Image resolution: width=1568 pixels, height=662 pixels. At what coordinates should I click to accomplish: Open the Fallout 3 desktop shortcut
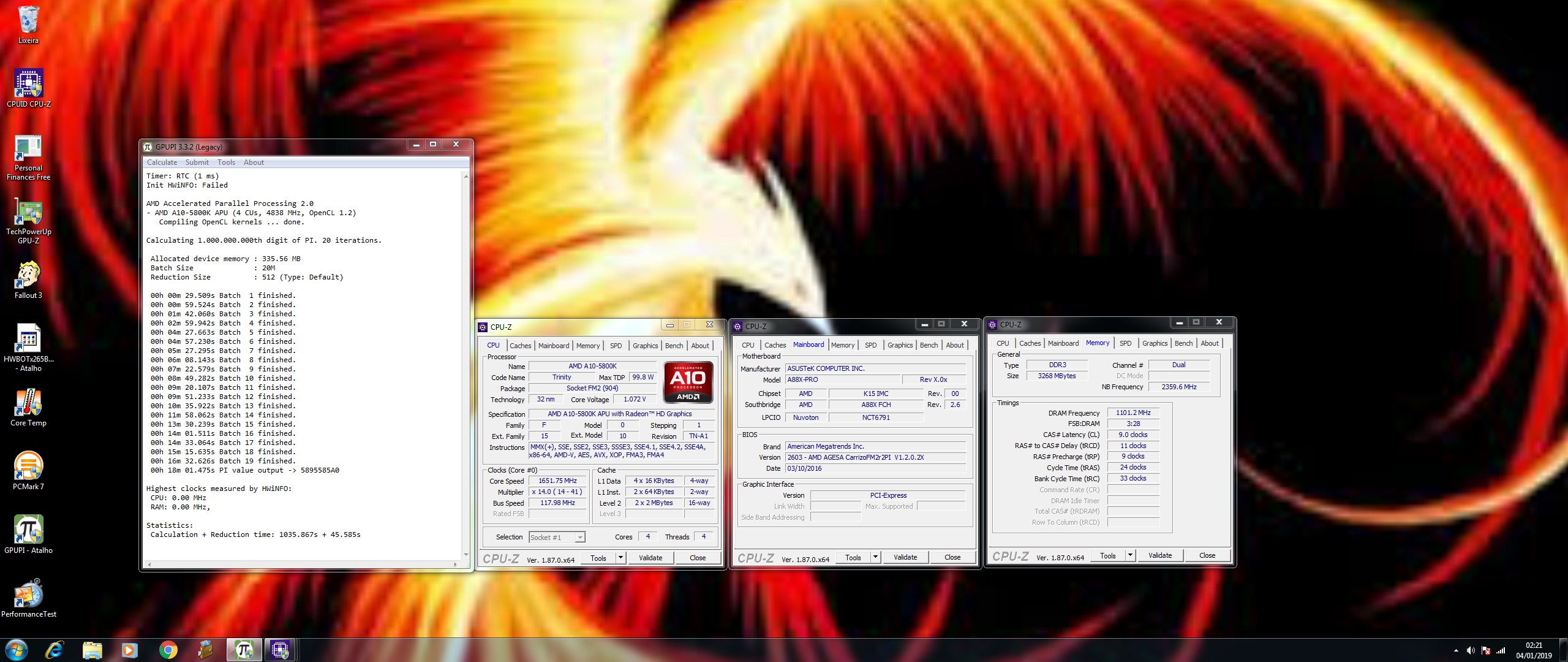(28, 280)
